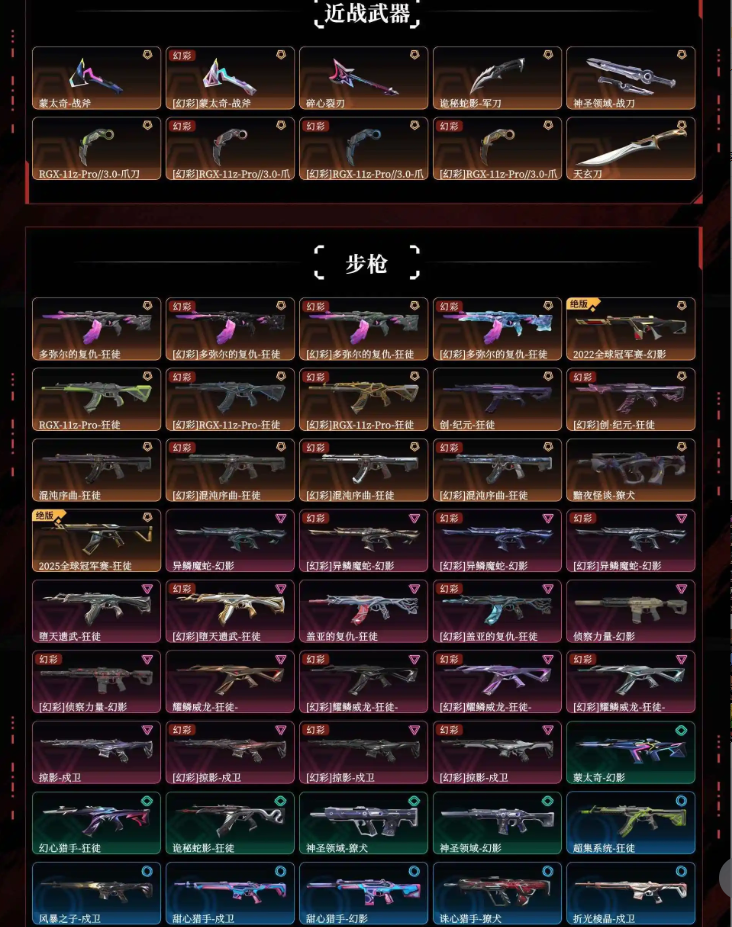Choose the 诡秘蛇影-军刀 knife card
The width and height of the screenshot is (732, 927).
[497, 78]
